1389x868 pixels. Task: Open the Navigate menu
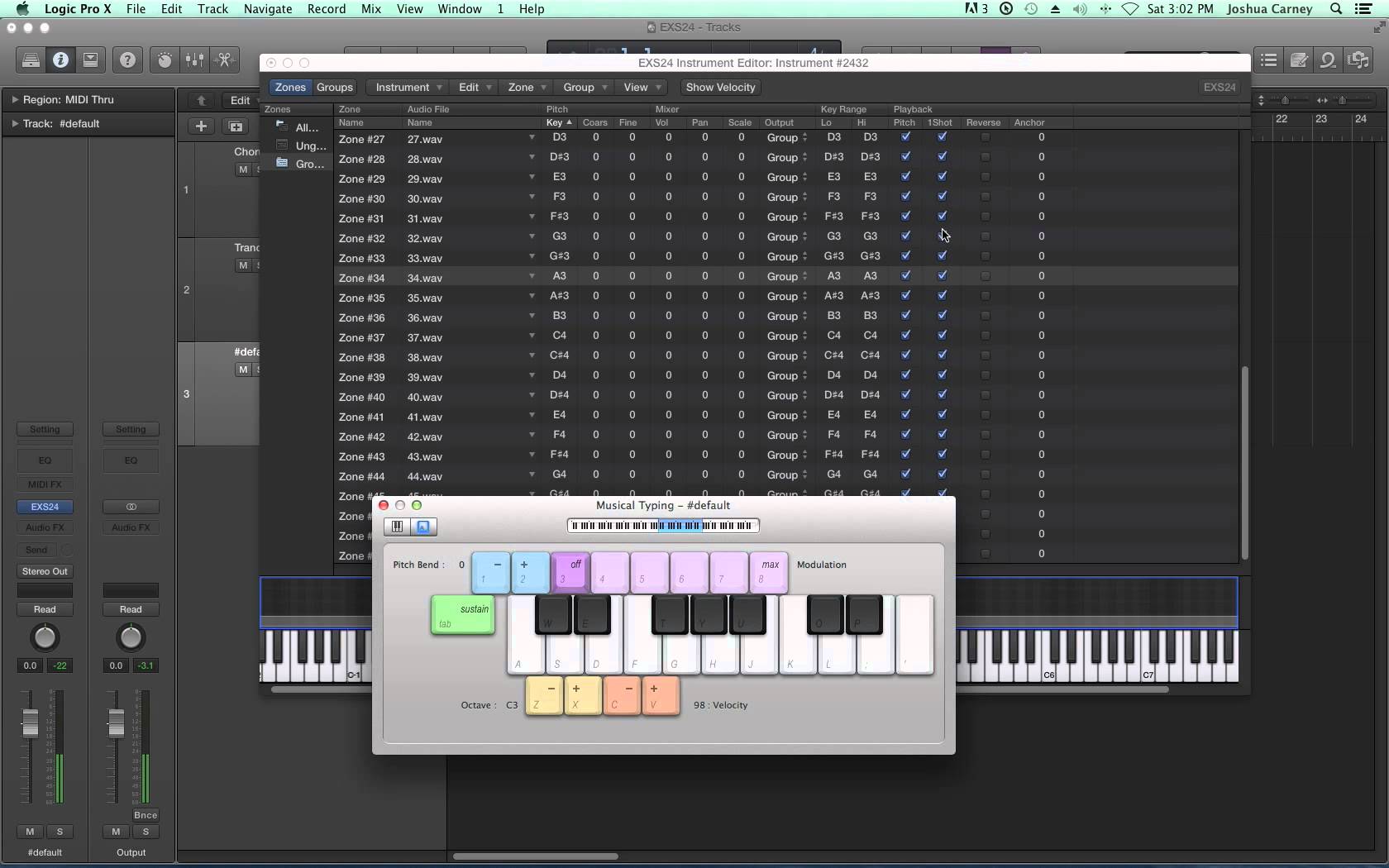coord(267,9)
